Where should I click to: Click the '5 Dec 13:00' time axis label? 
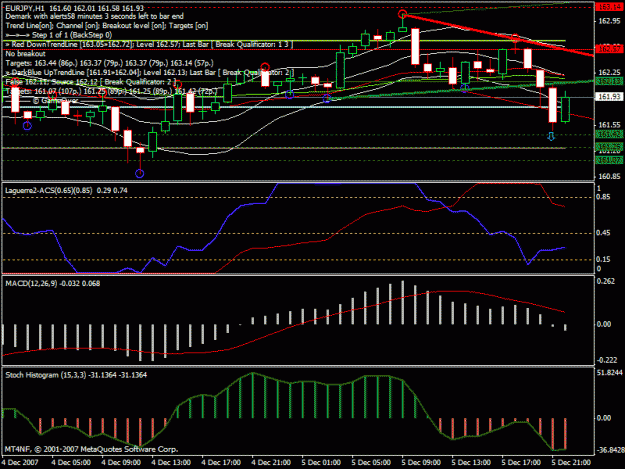(x=471, y=463)
